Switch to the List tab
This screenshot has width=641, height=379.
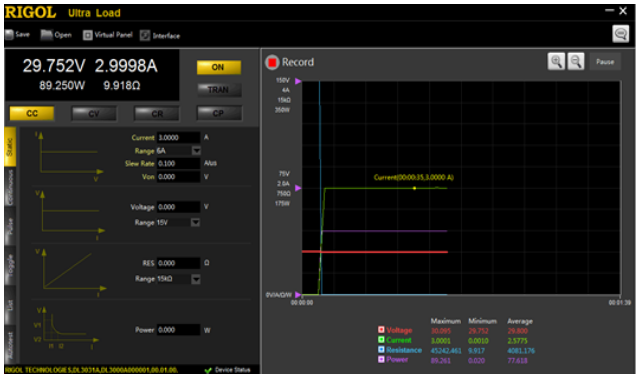(10, 305)
